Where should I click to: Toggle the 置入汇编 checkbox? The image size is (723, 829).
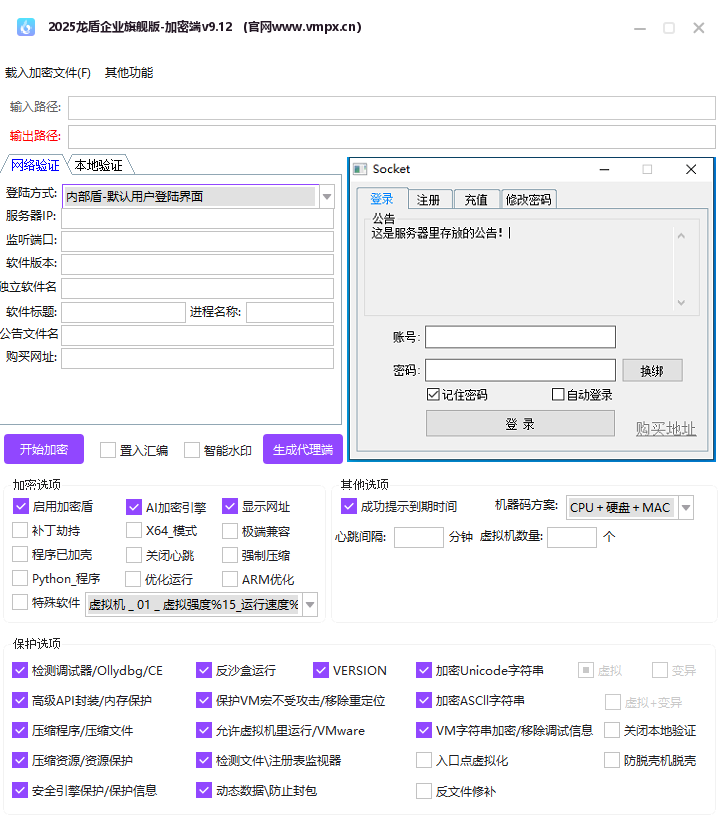click(x=108, y=450)
